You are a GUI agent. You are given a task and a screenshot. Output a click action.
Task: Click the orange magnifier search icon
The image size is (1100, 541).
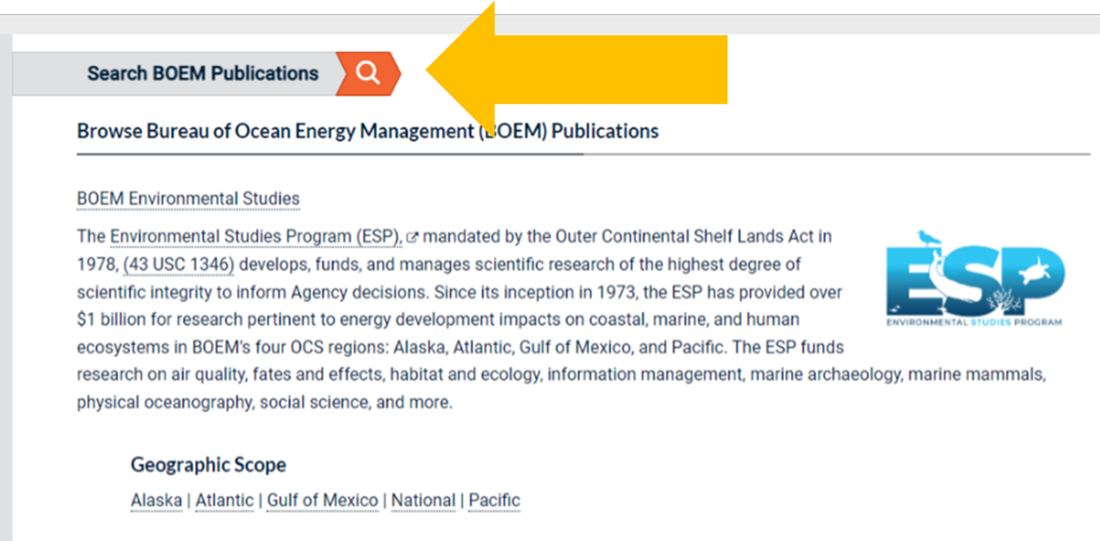(368, 73)
